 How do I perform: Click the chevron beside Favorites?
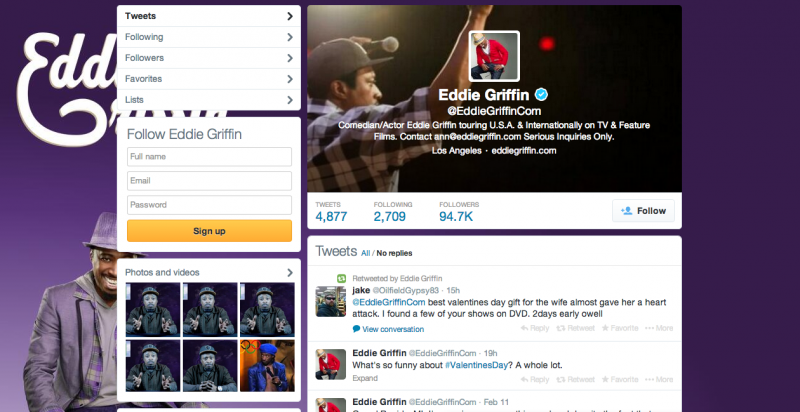click(290, 79)
